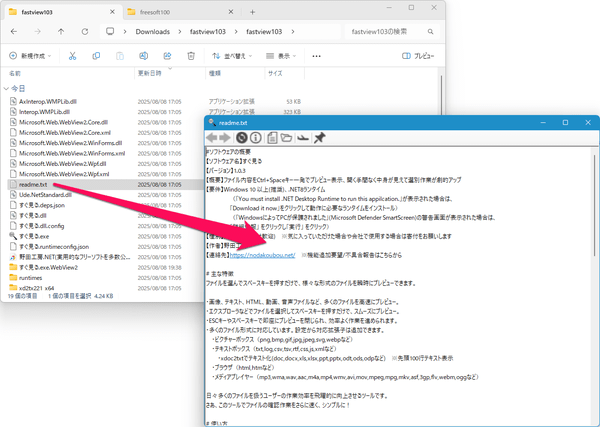Sort by 更新日時 column header
The width and height of the screenshot is (600, 427).
pyautogui.click(x=150, y=73)
